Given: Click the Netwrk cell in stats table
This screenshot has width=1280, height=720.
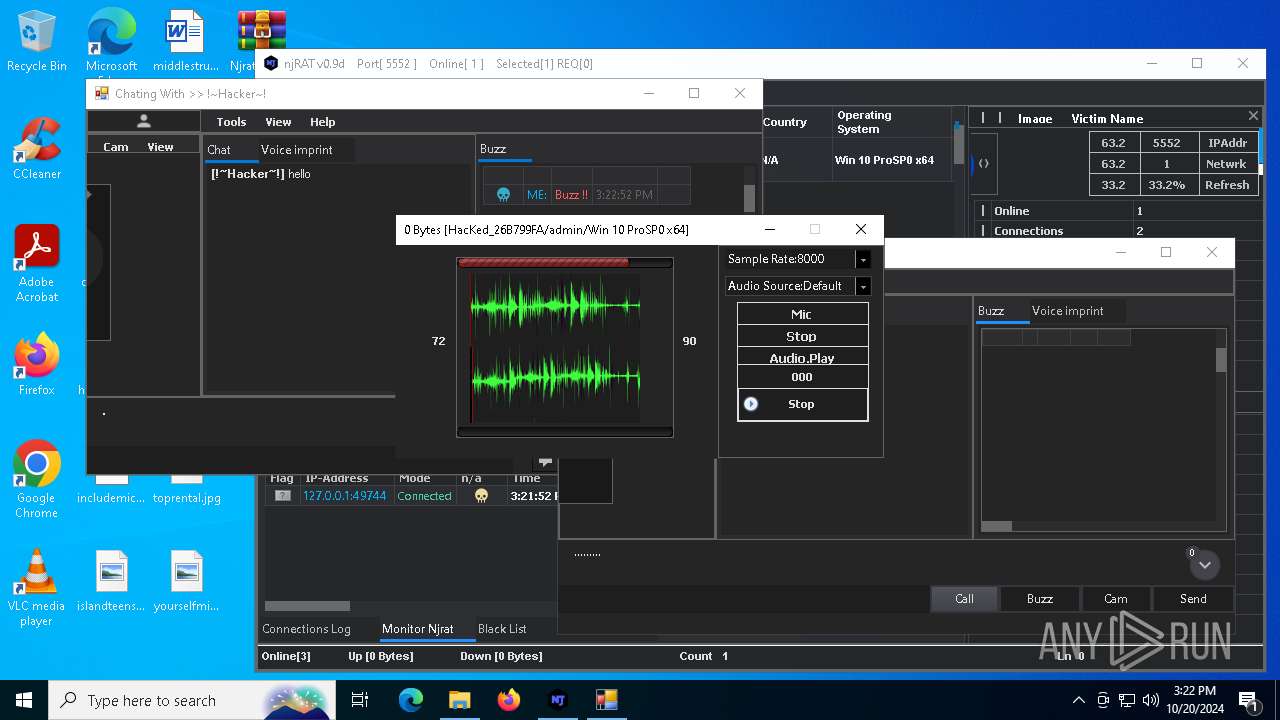Looking at the screenshot, I should pos(1227,164).
